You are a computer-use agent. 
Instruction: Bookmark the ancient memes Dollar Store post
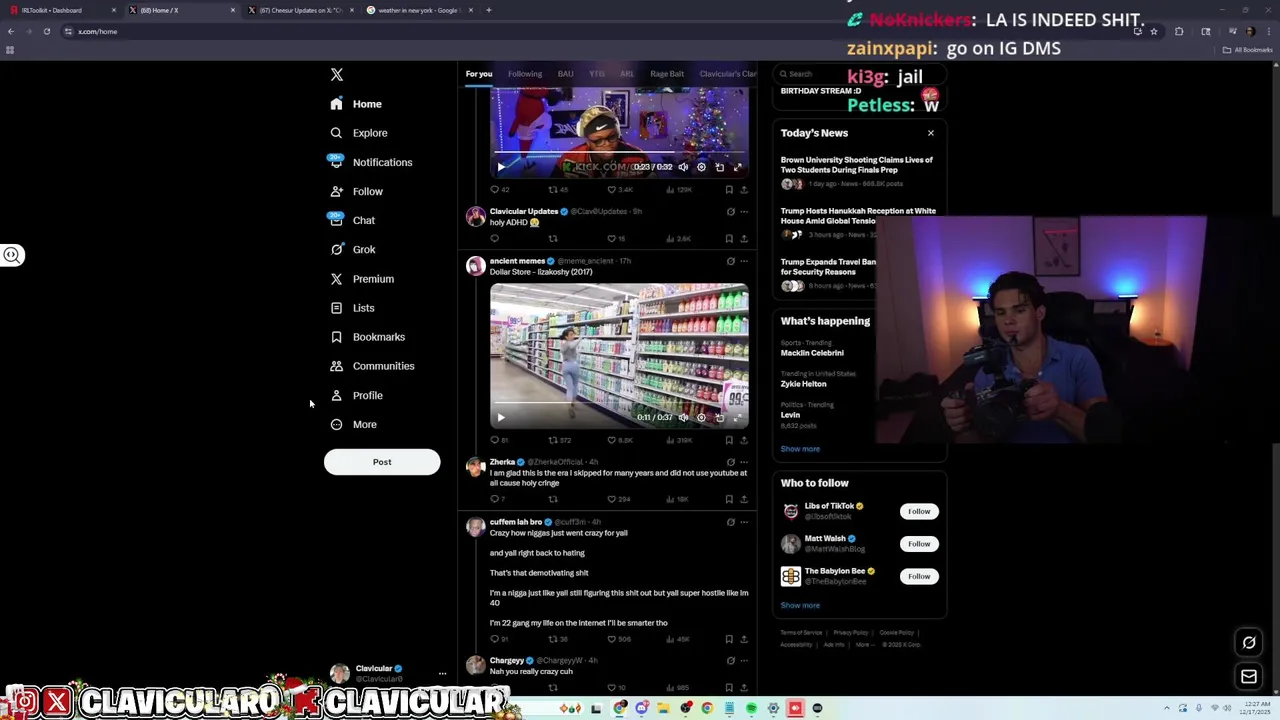729,440
